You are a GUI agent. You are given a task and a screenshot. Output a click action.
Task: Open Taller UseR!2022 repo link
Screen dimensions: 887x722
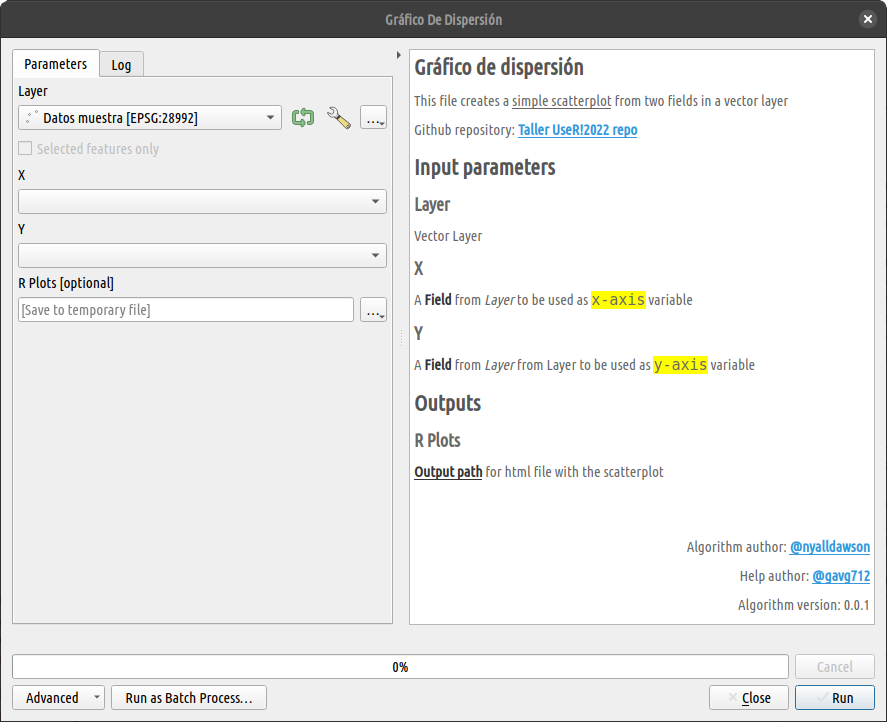[577, 130]
